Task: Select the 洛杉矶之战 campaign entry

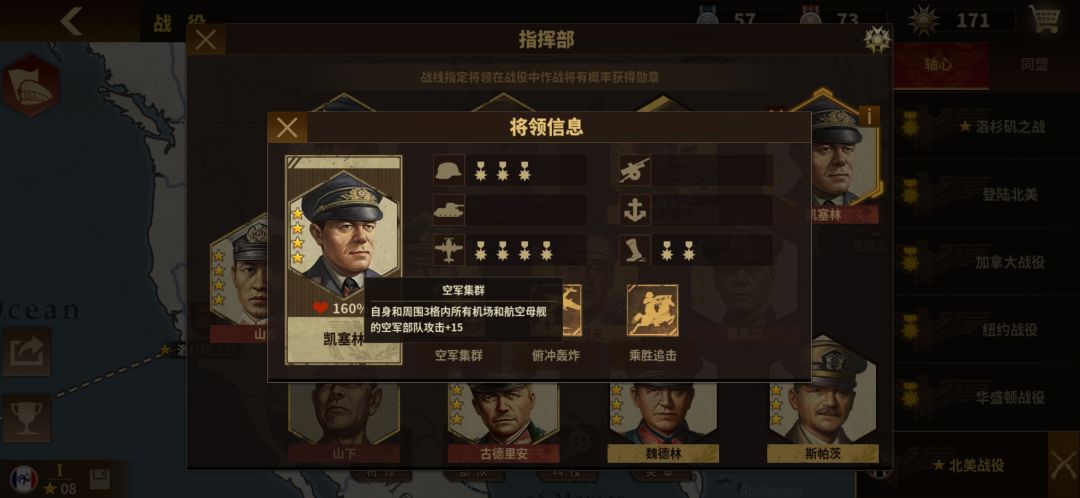Action: tap(987, 127)
